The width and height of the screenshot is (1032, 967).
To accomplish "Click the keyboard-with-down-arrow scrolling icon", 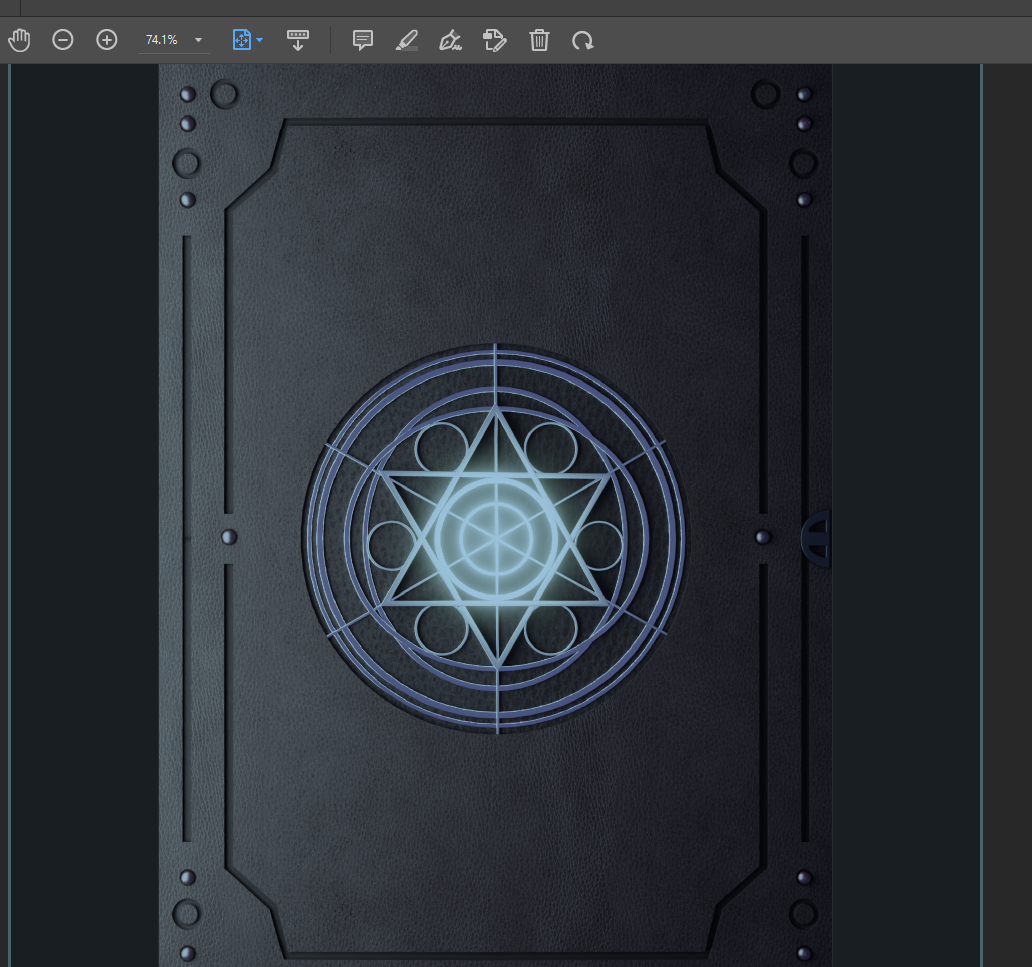I will [298, 40].
